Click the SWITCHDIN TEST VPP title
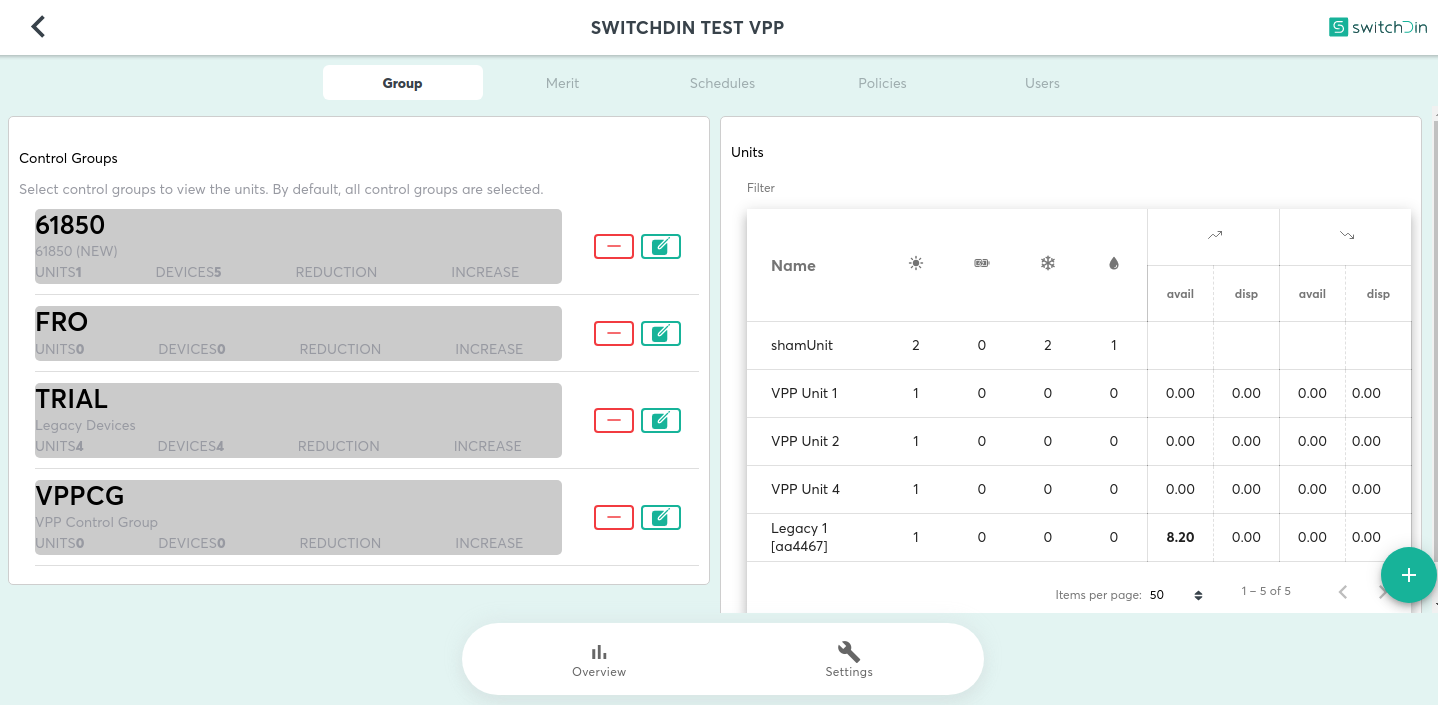Screen dimensions: 1438x705 pos(687,28)
